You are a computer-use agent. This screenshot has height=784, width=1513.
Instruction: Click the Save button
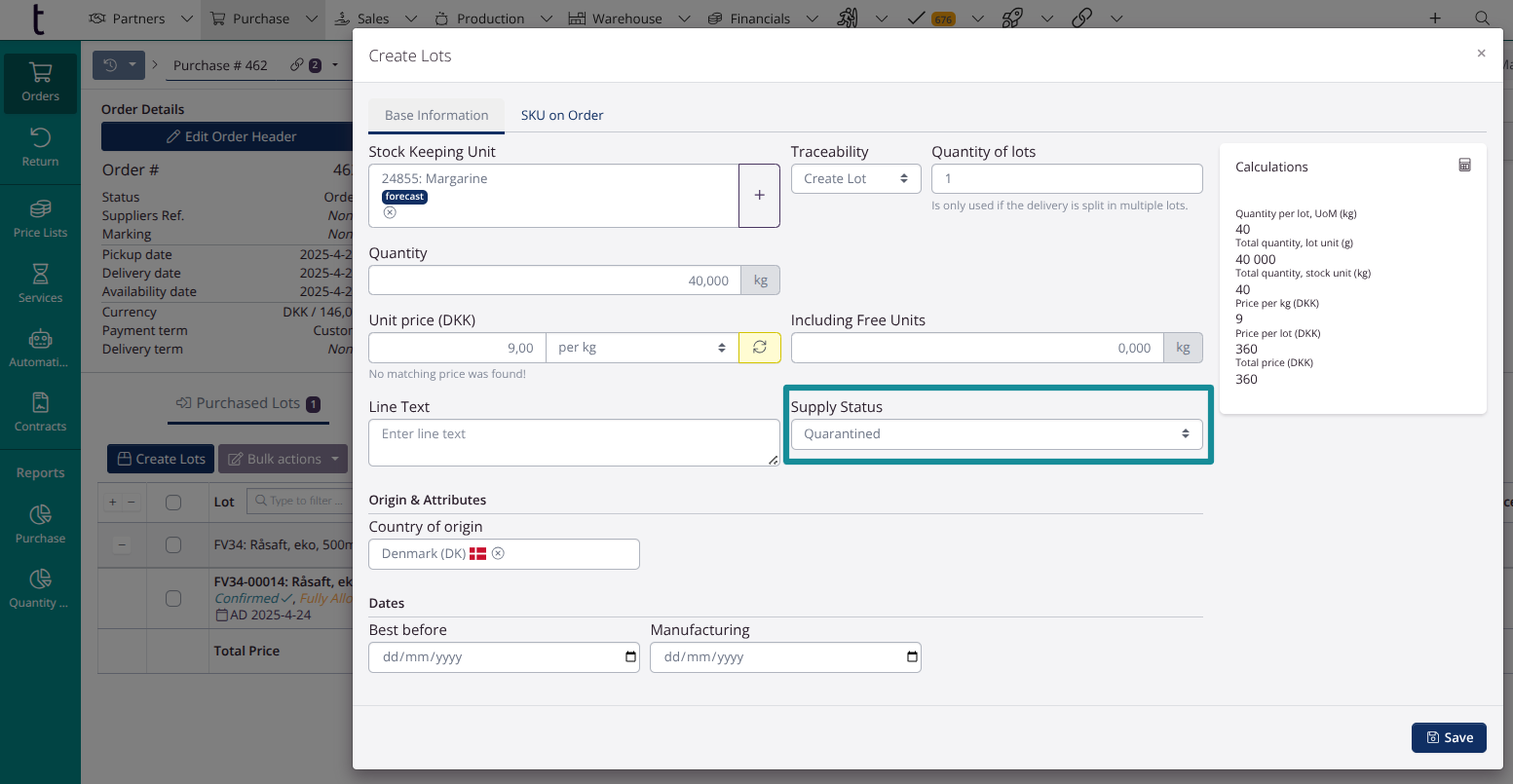point(1449,737)
